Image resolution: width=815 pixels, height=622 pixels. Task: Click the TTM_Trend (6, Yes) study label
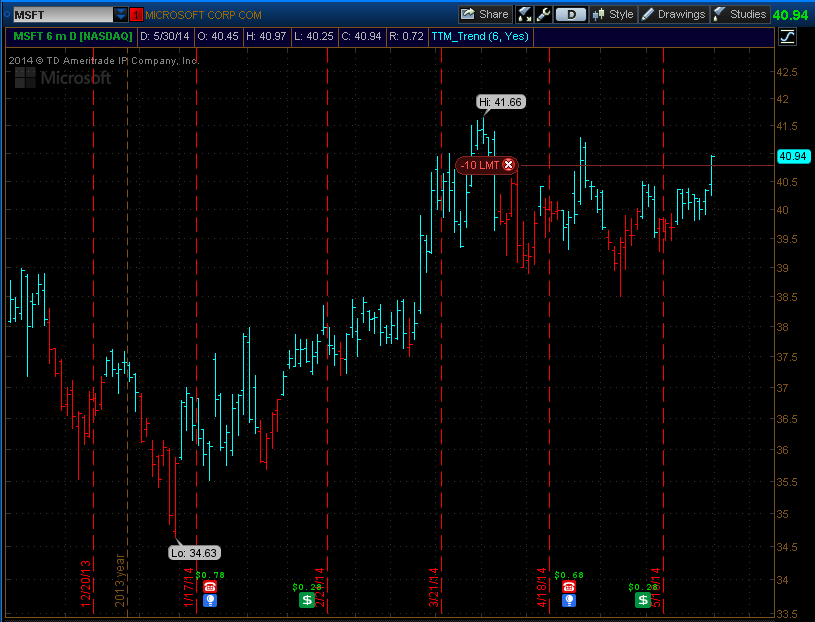coord(480,36)
